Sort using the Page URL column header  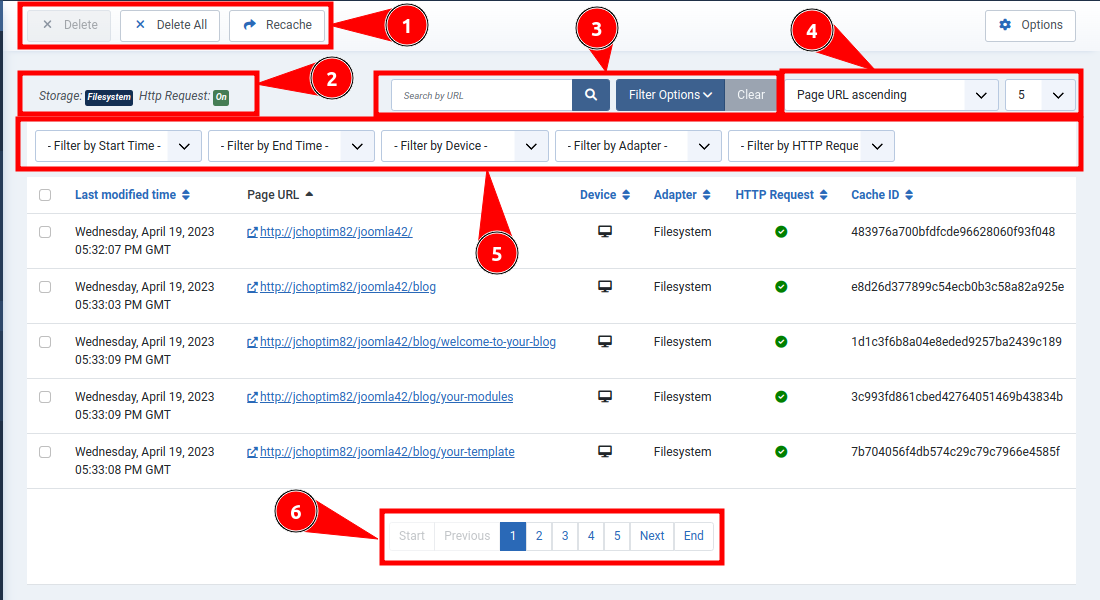point(273,194)
